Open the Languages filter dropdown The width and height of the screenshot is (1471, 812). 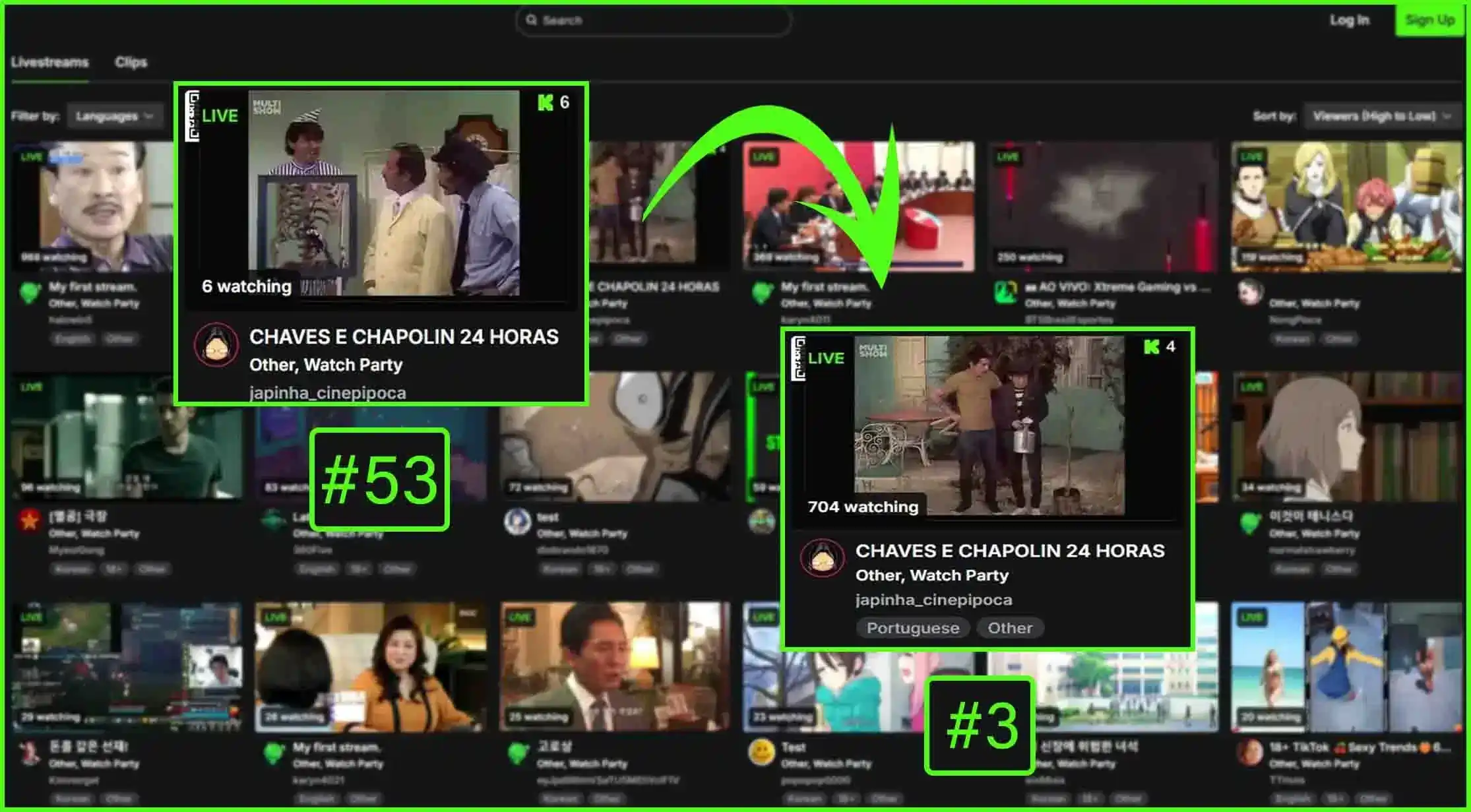[x=115, y=116]
